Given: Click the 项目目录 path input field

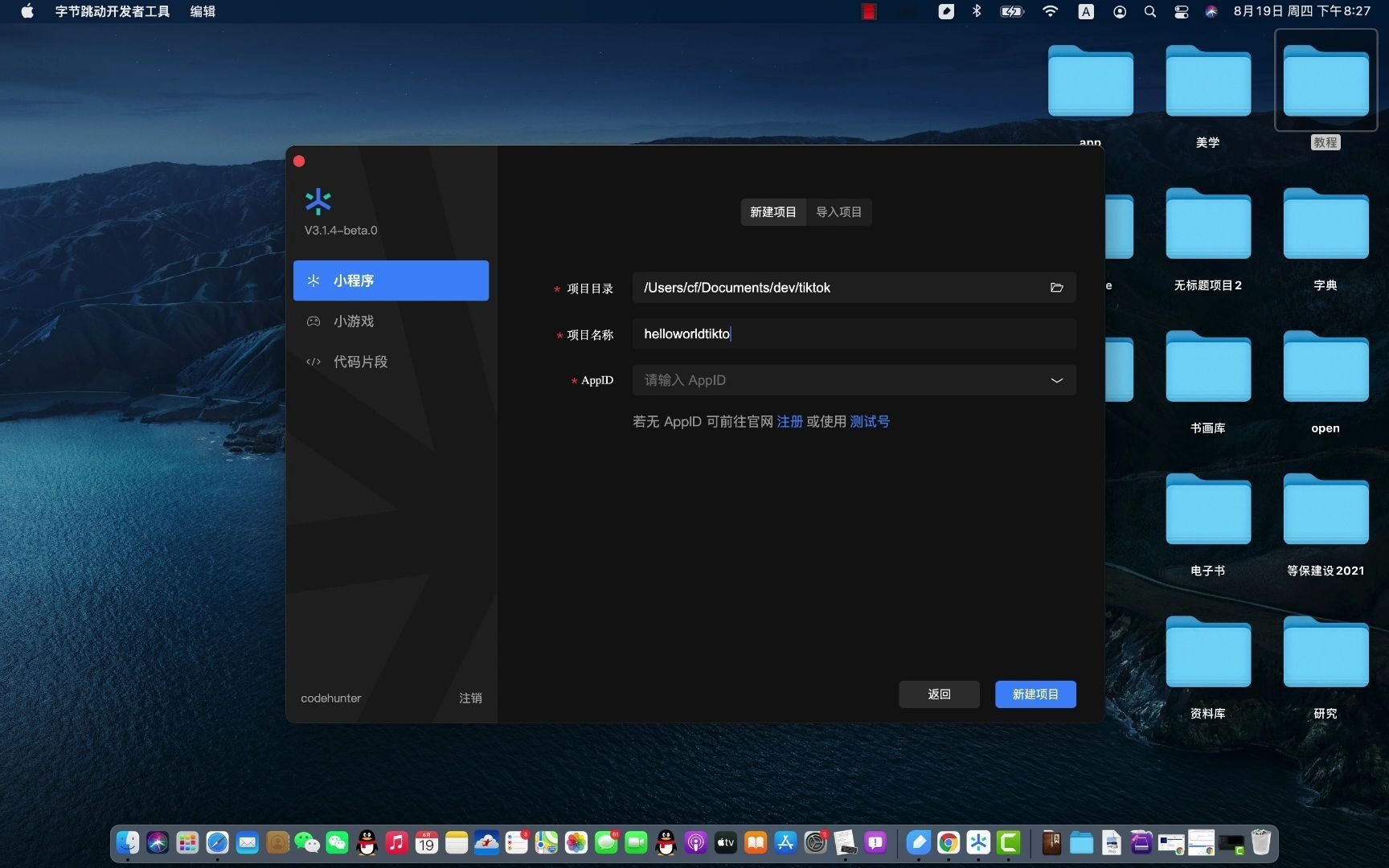Looking at the screenshot, I should (x=854, y=288).
